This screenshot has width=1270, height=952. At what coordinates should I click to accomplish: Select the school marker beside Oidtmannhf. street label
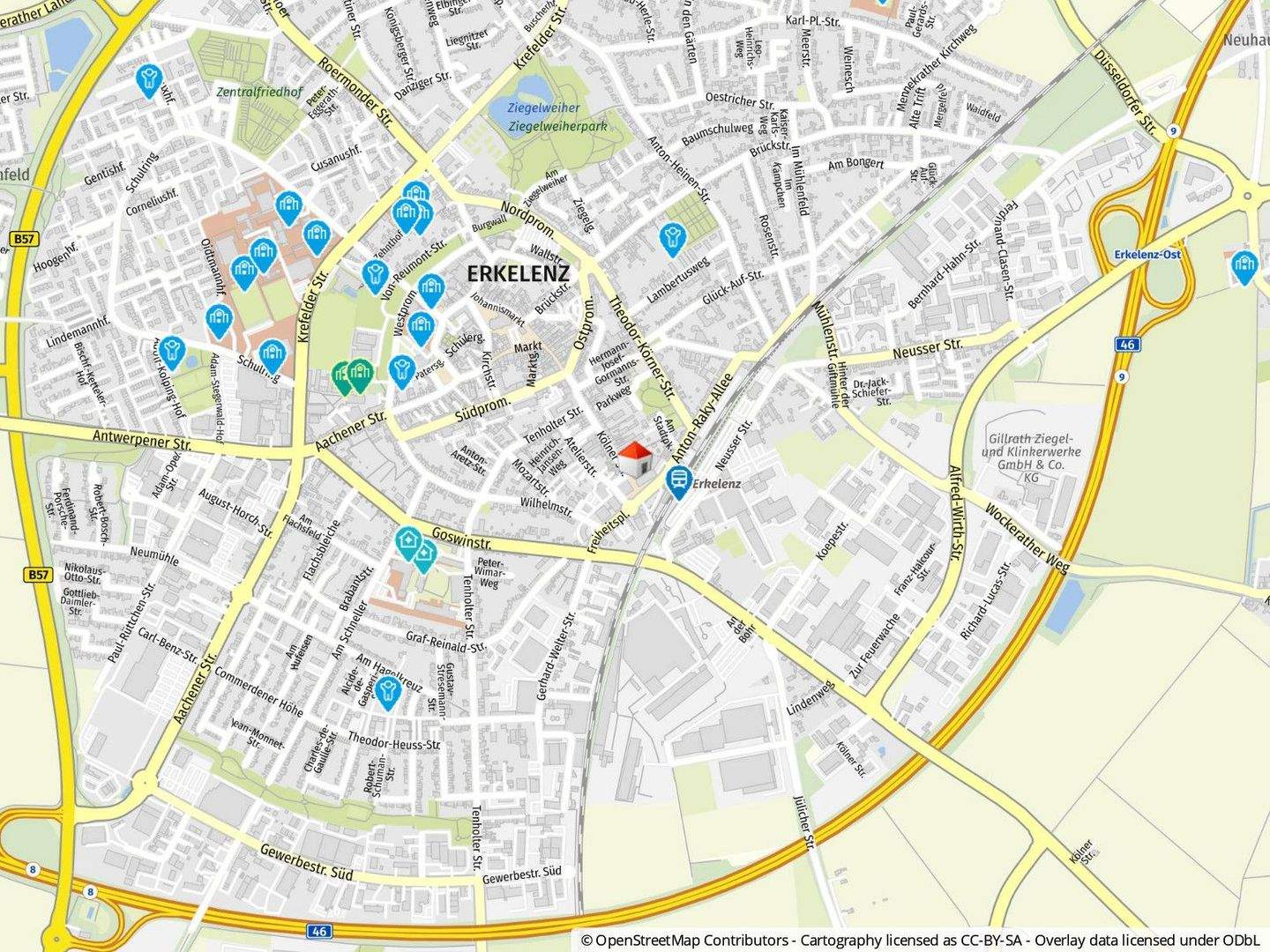pos(218,320)
